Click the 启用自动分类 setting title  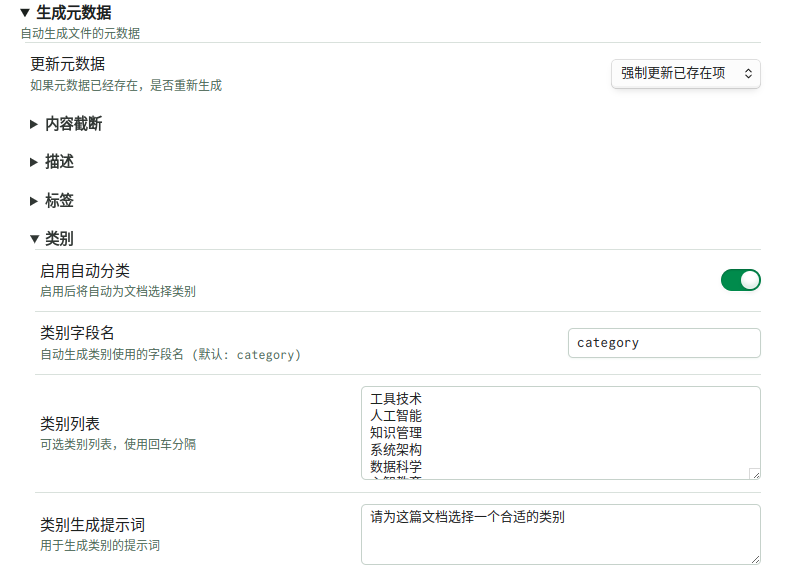point(85,271)
